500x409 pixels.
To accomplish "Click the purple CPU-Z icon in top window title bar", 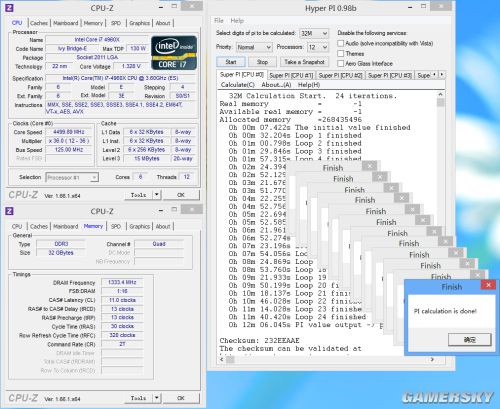I will click(10, 8).
